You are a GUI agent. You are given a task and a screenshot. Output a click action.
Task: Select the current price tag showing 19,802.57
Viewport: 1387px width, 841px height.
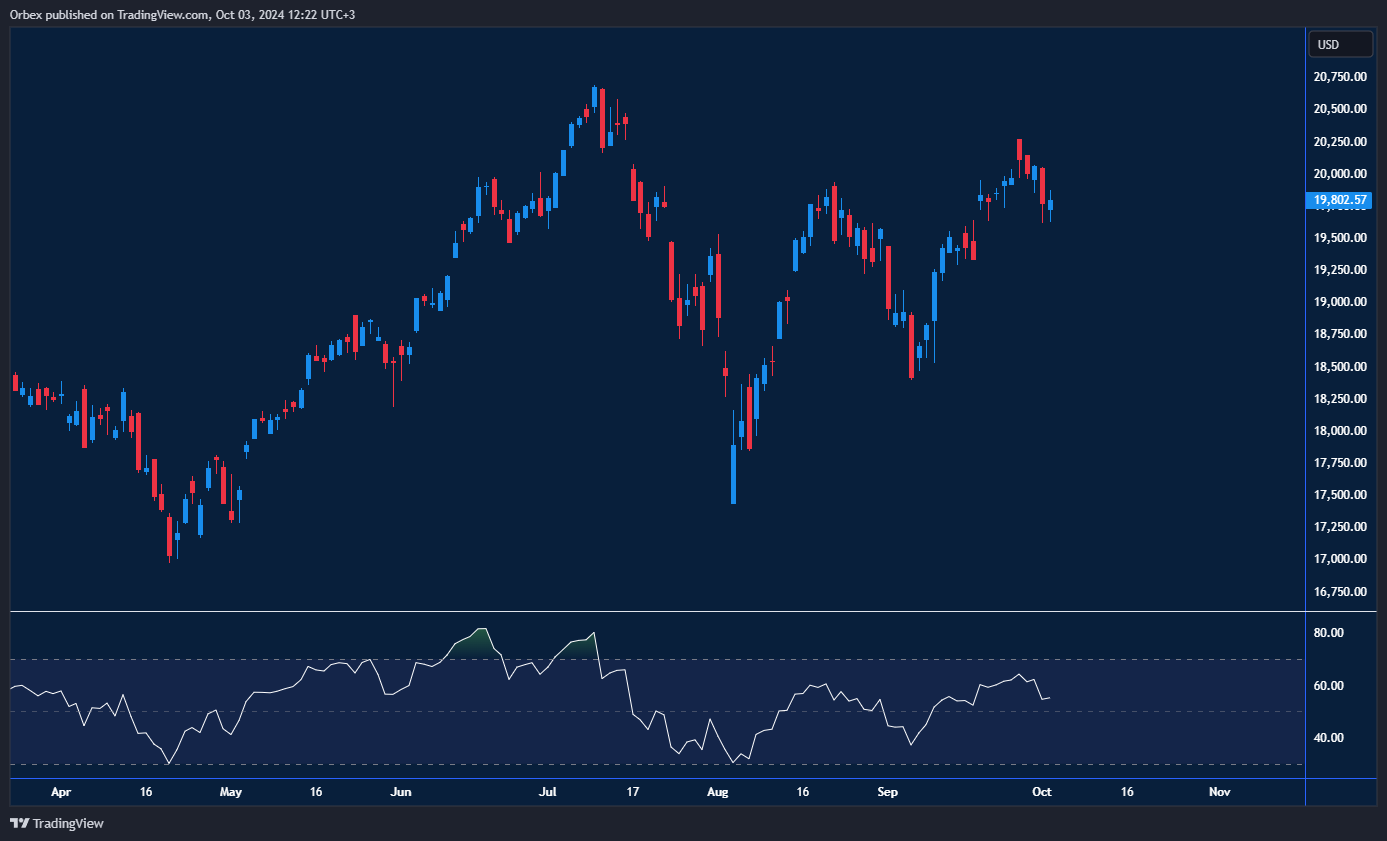tap(1340, 200)
